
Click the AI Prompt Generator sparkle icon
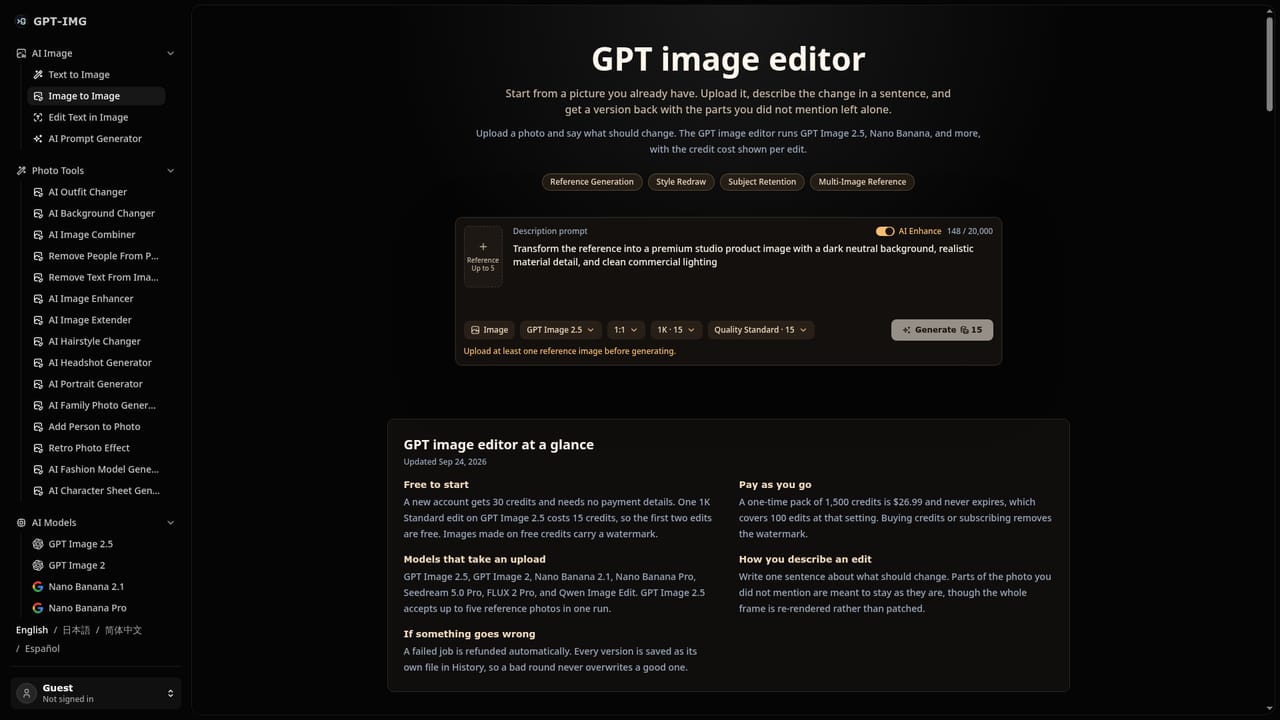pyautogui.click(x=38, y=139)
